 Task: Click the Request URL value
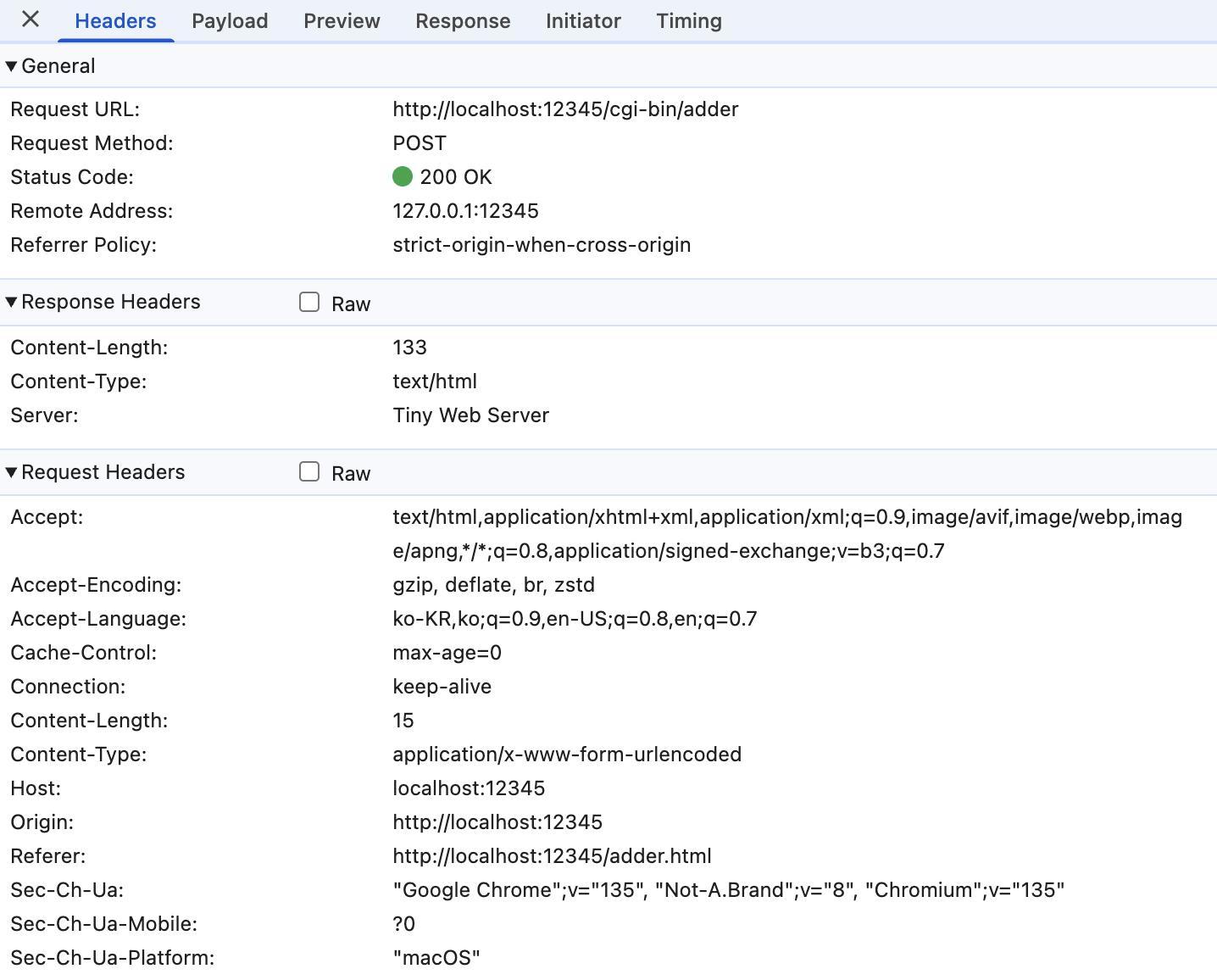click(565, 109)
